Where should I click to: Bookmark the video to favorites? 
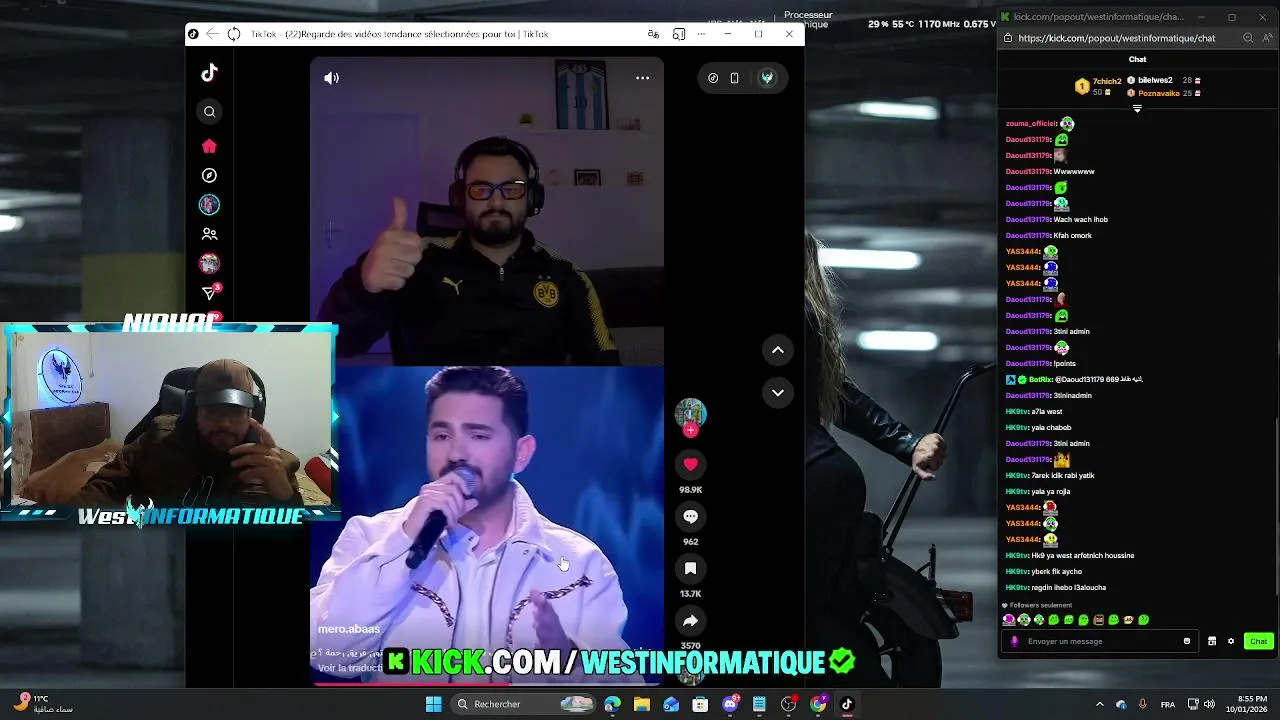(690, 568)
